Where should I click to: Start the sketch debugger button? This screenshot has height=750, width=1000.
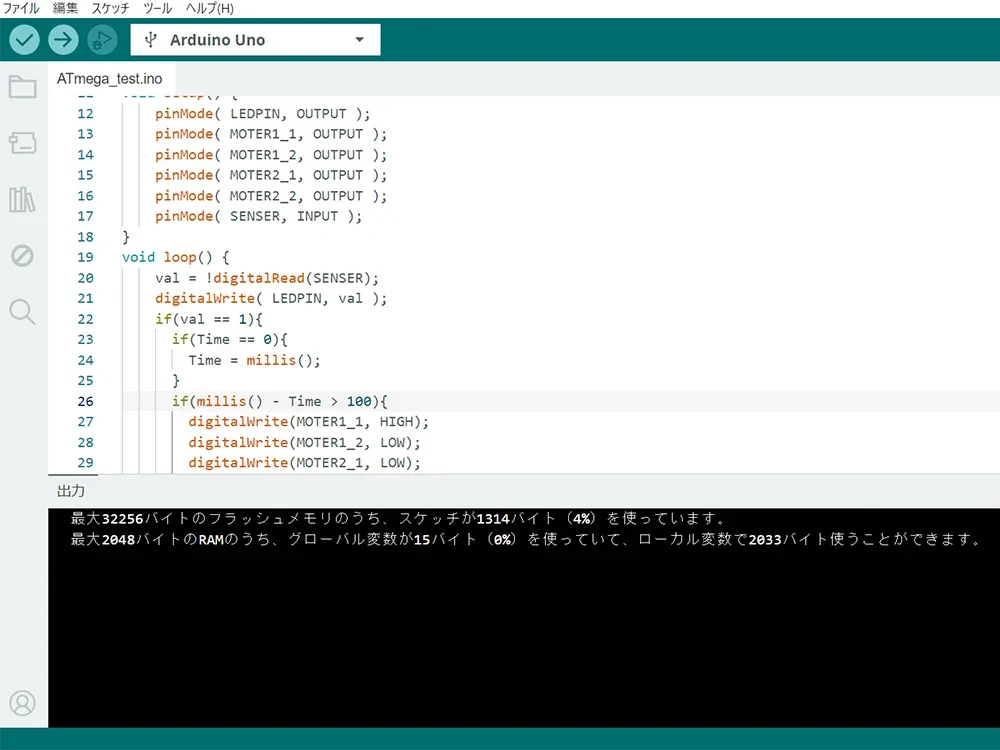pyautogui.click(x=101, y=40)
